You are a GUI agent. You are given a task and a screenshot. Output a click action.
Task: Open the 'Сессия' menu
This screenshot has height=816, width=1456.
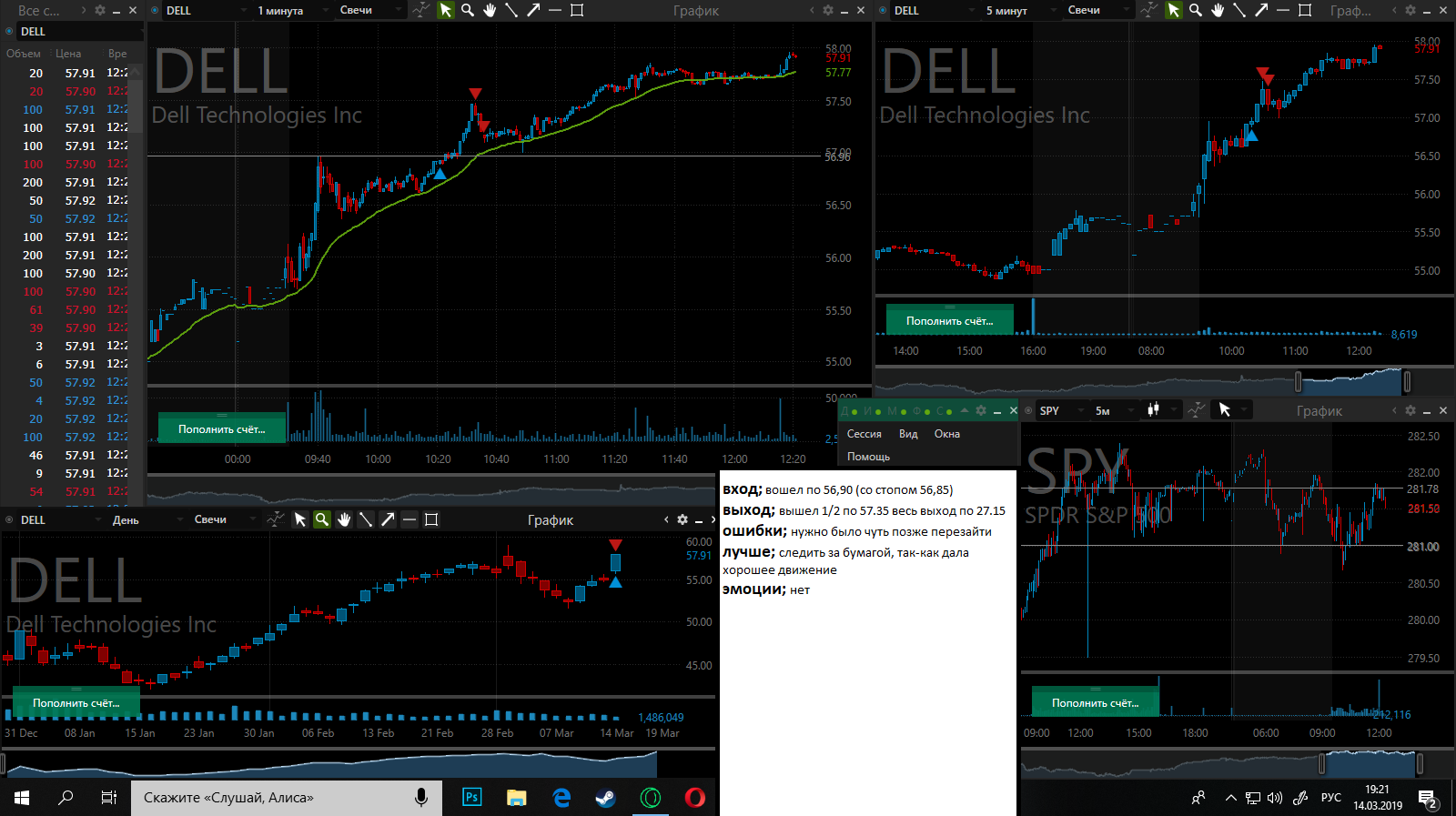(864, 434)
